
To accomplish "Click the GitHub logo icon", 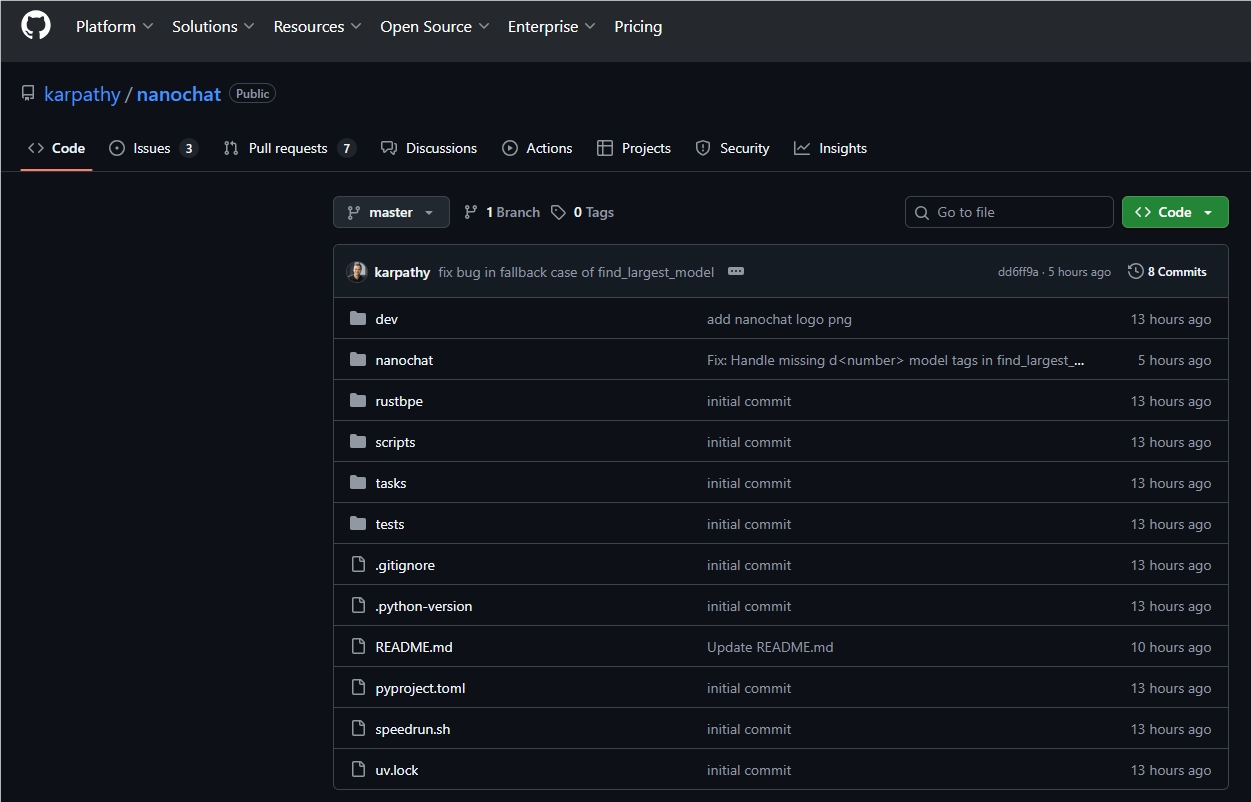I will coord(36,27).
